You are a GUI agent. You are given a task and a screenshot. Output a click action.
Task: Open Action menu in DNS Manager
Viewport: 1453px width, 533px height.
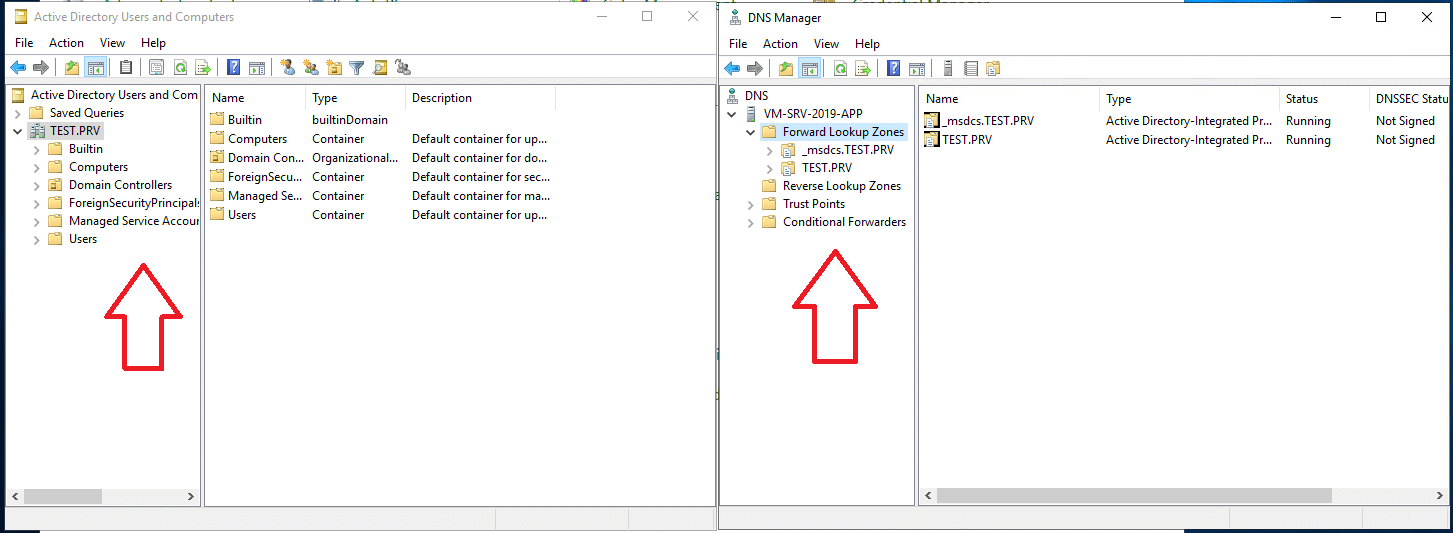tap(781, 44)
